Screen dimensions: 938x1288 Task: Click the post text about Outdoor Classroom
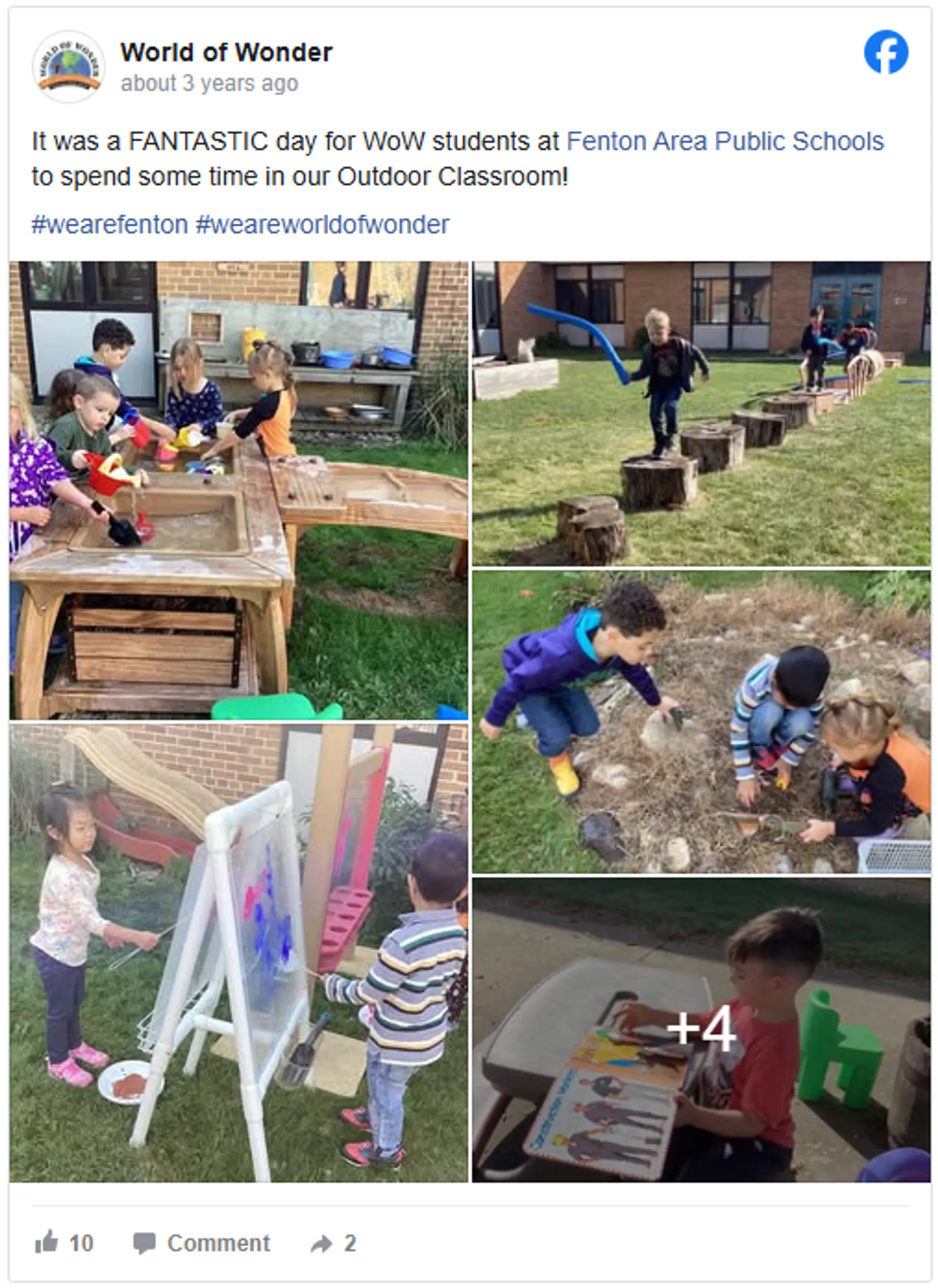(458, 158)
